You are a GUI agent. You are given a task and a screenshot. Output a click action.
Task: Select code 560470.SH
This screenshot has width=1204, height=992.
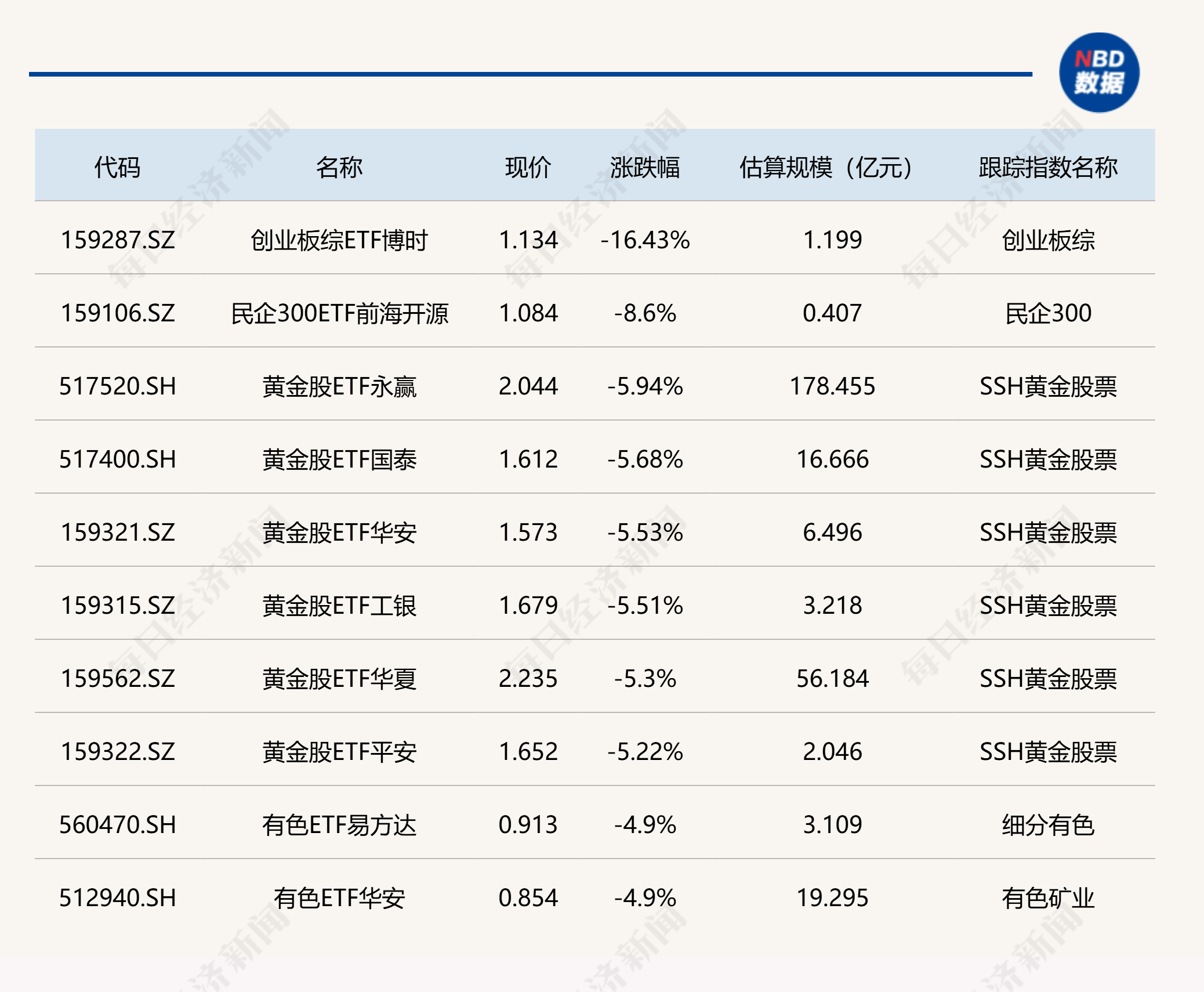[x=118, y=825]
